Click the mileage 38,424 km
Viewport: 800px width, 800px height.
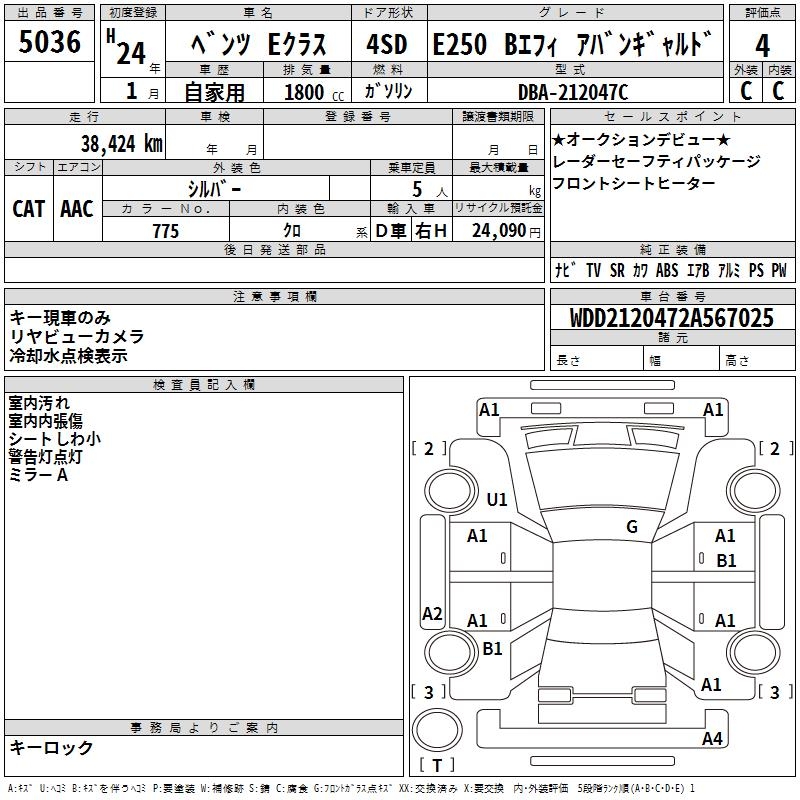pyautogui.click(x=122, y=144)
